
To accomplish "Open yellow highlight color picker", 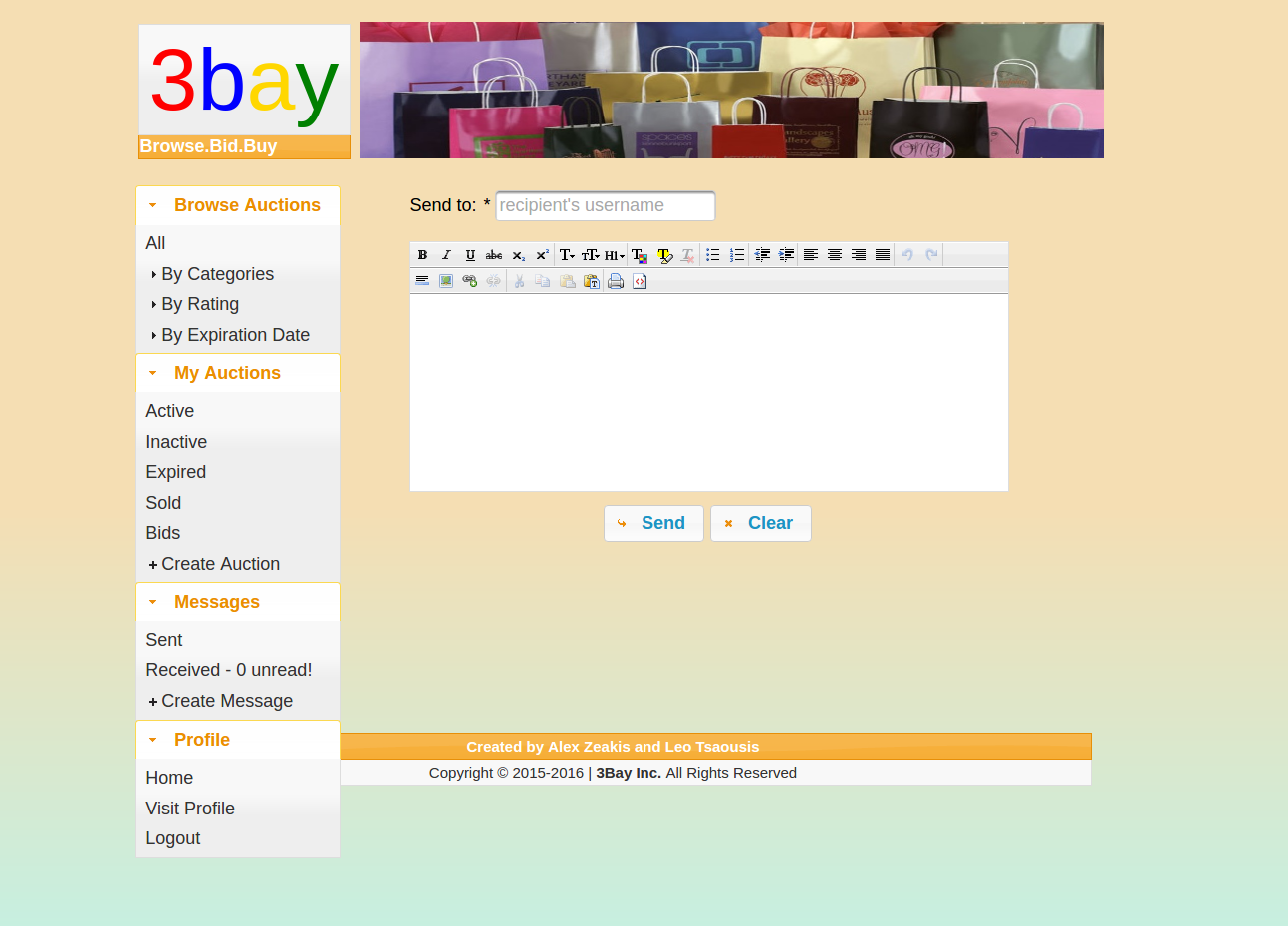I will pos(664,255).
